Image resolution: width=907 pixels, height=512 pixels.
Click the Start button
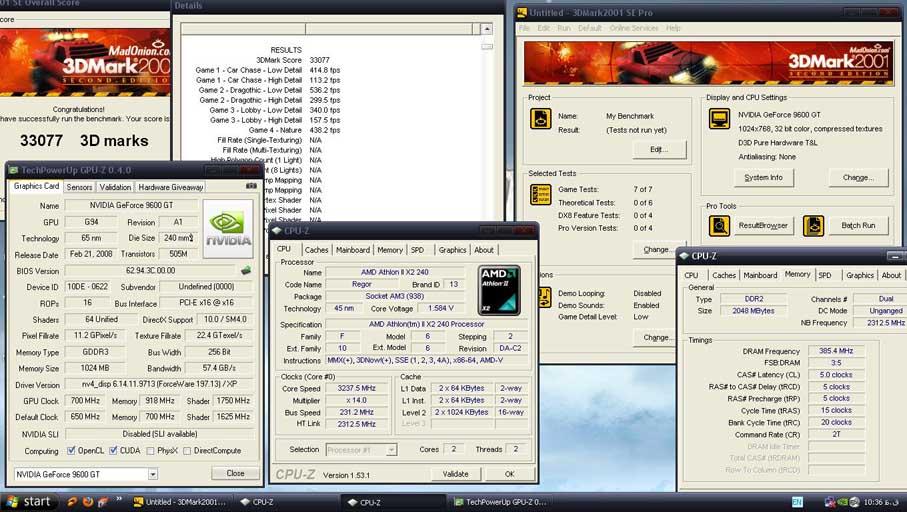tap(29, 502)
